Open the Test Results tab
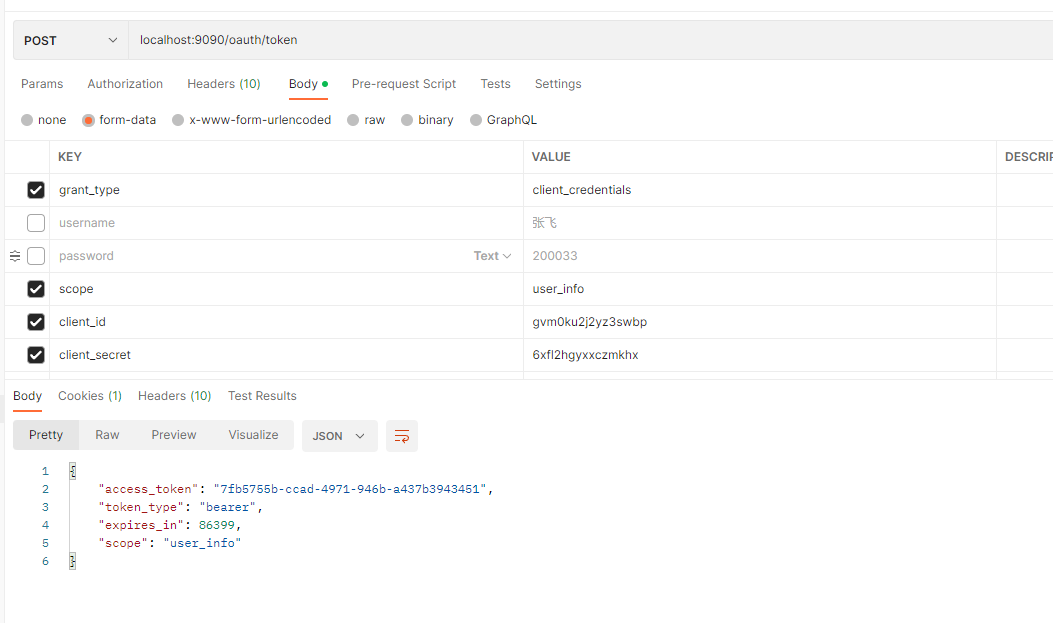 262,396
